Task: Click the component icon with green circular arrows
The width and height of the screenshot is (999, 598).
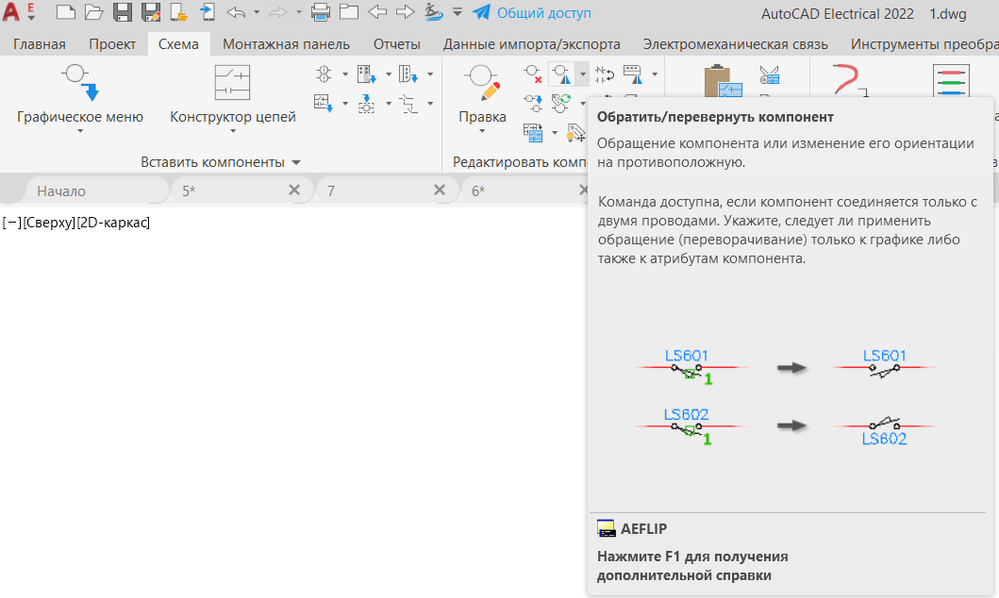Action: [x=561, y=103]
